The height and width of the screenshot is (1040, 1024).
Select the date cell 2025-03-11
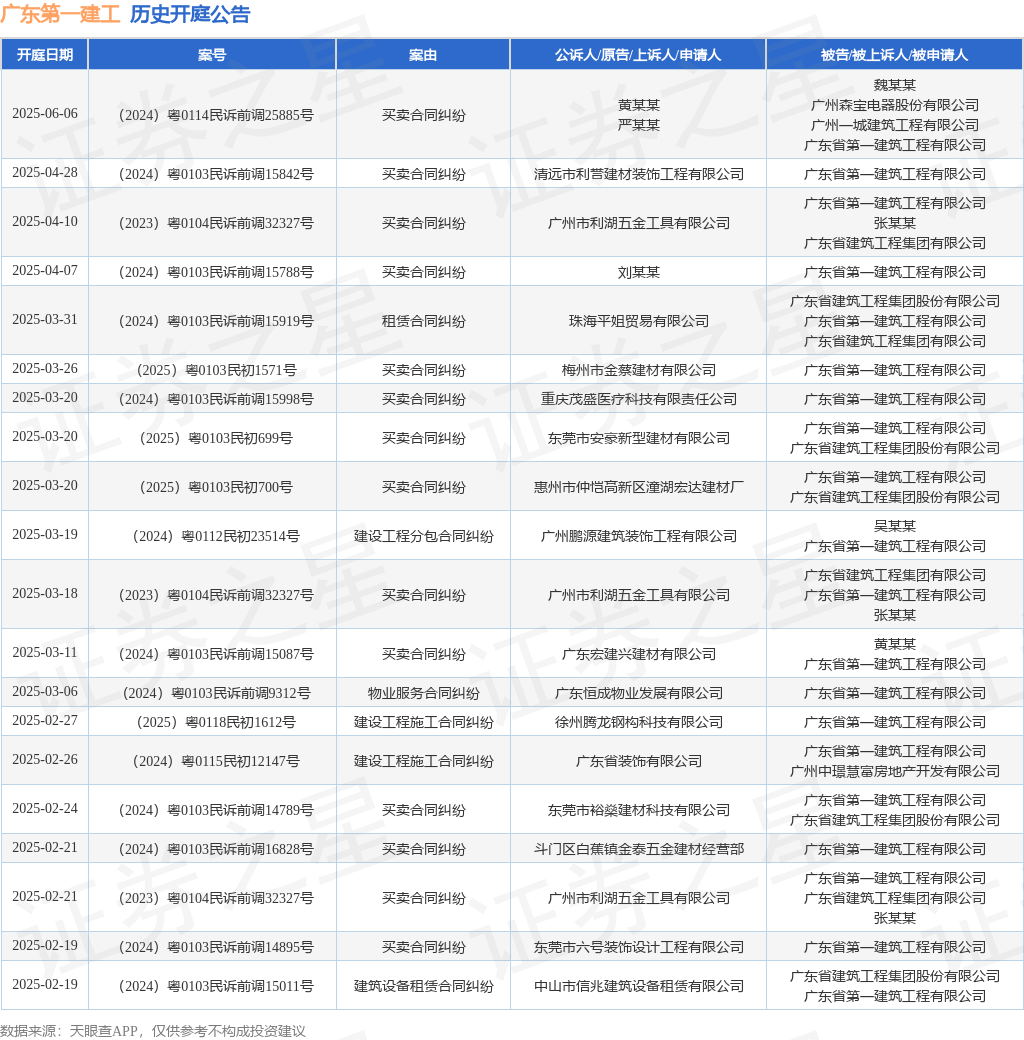point(44,653)
